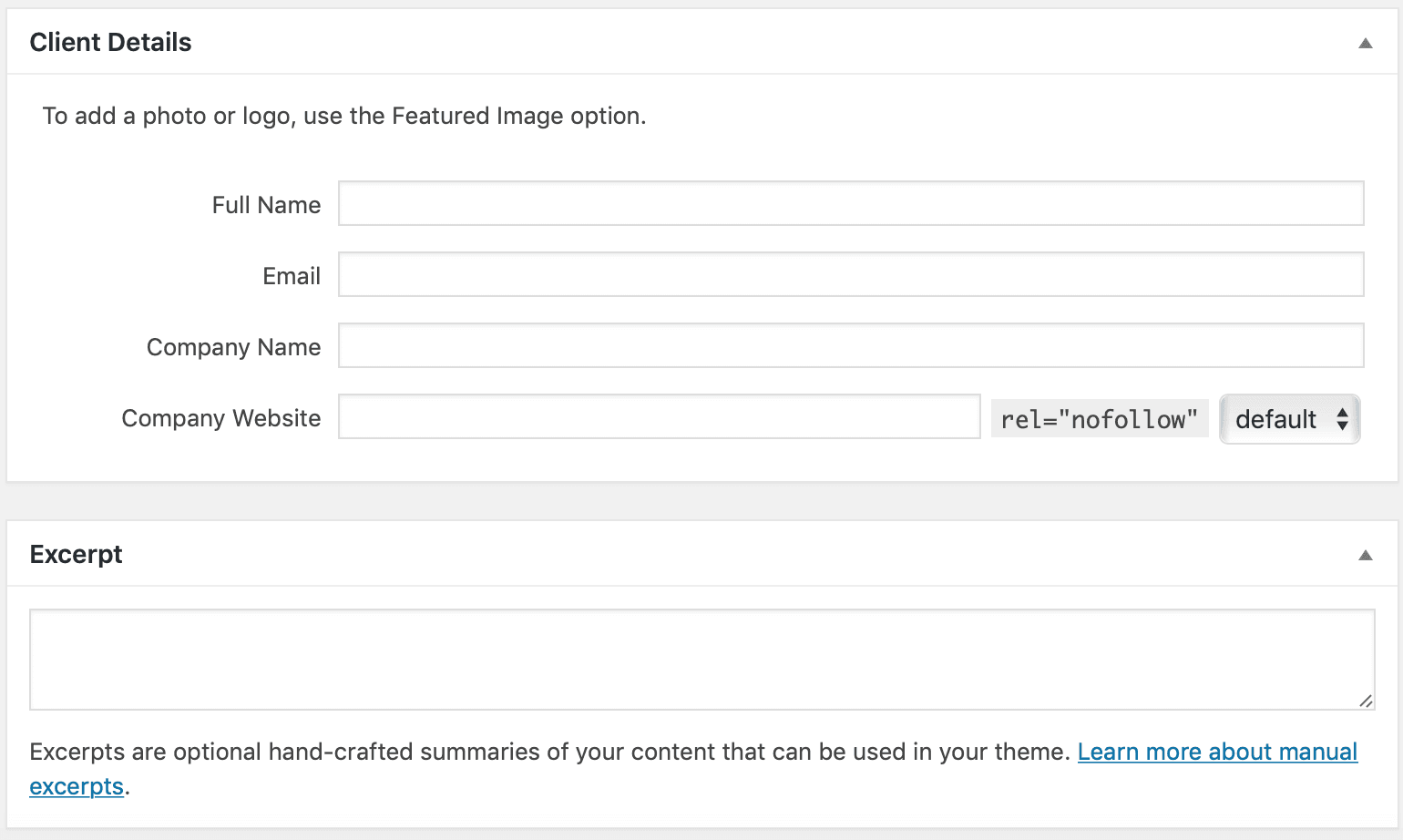The width and height of the screenshot is (1403, 840).
Task: Click inside the Excerpt text area
Action: pyautogui.click(x=702, y=660)
